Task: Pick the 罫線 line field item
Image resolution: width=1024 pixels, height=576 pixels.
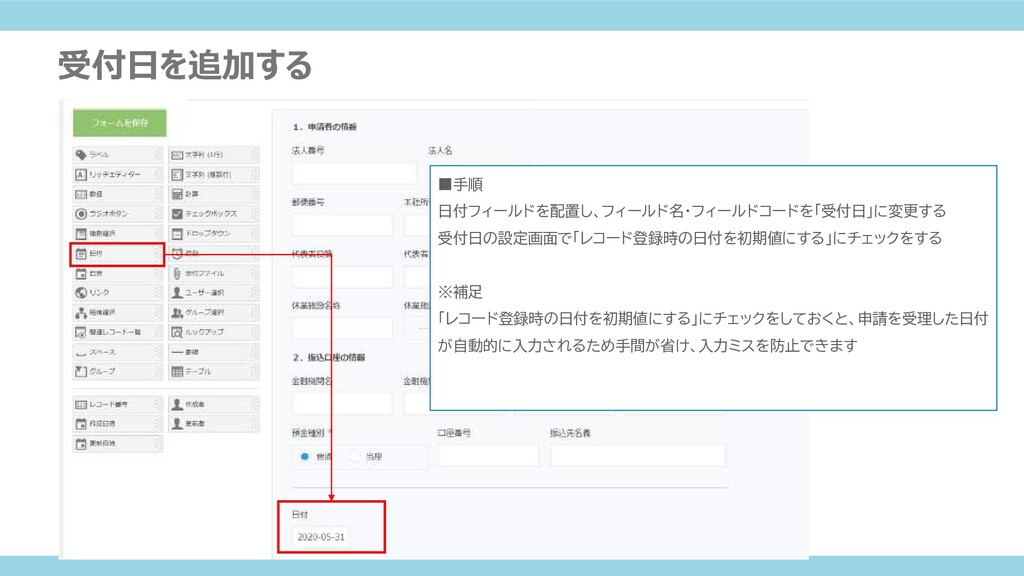Action: click(214, 352)
